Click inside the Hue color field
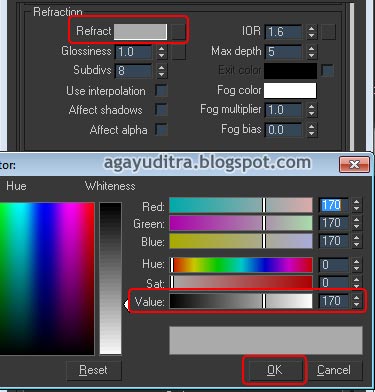 coord(47,279)
